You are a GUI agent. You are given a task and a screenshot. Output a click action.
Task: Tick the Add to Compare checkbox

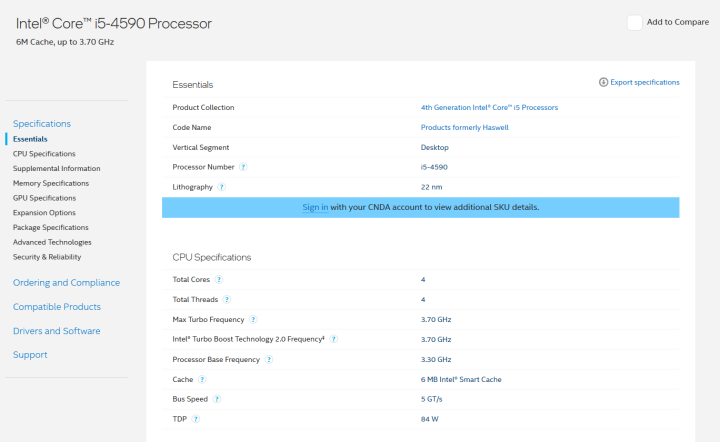634,22
